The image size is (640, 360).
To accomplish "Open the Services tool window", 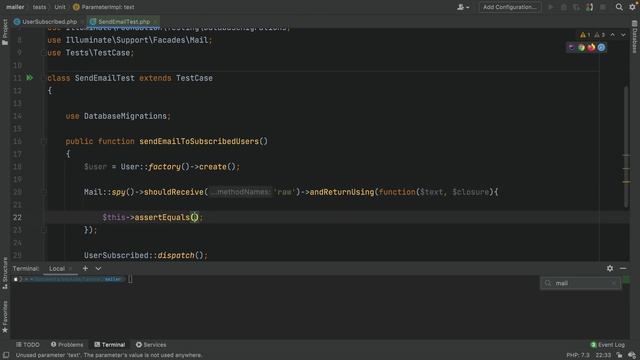I will [151, 344].
